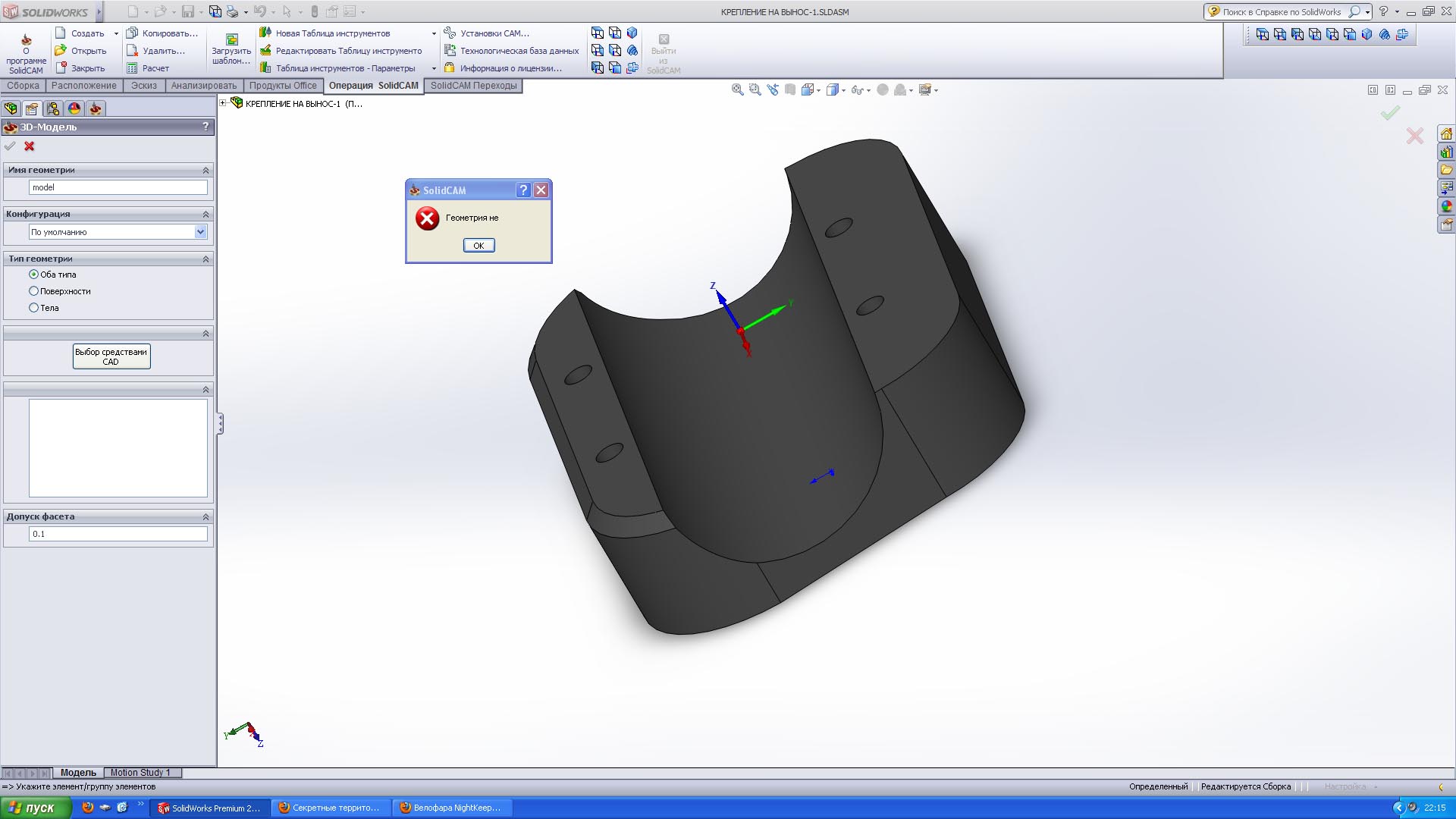1456x819 pixels.
Task: Open the Motion Study 1 tab
Action: pos(140,773)
